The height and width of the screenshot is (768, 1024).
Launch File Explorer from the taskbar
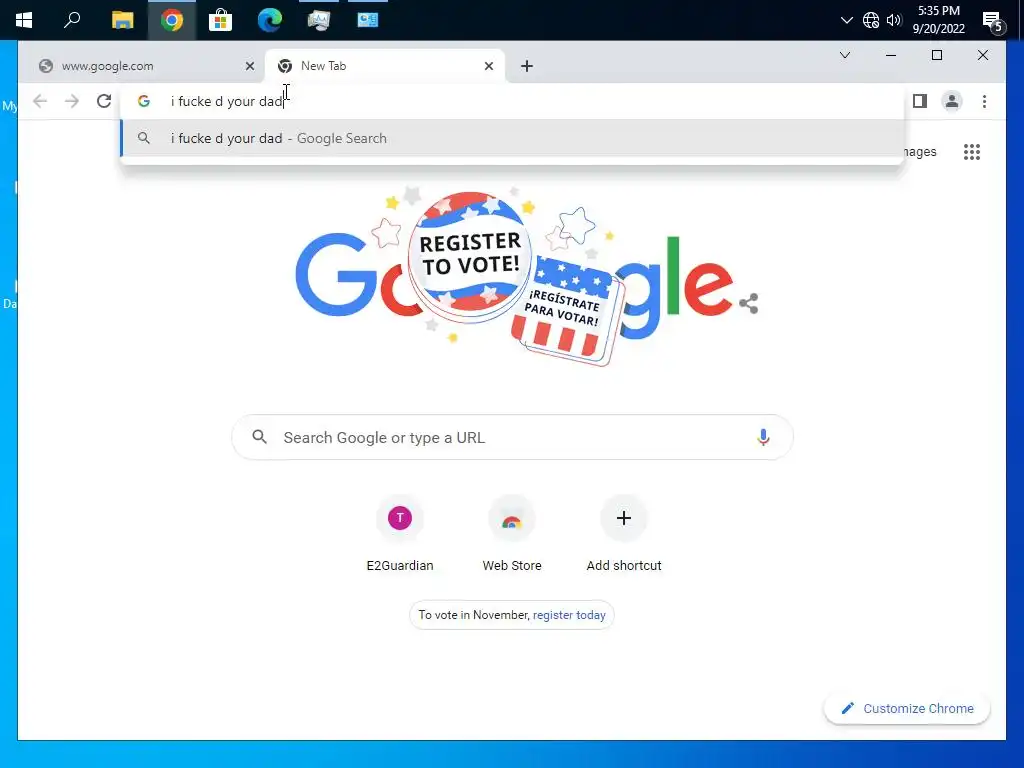122,20
